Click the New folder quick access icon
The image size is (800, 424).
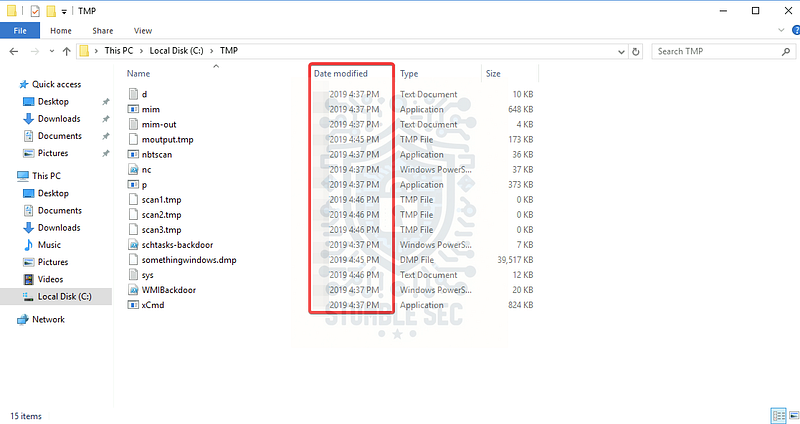click(x=51, y=11)
